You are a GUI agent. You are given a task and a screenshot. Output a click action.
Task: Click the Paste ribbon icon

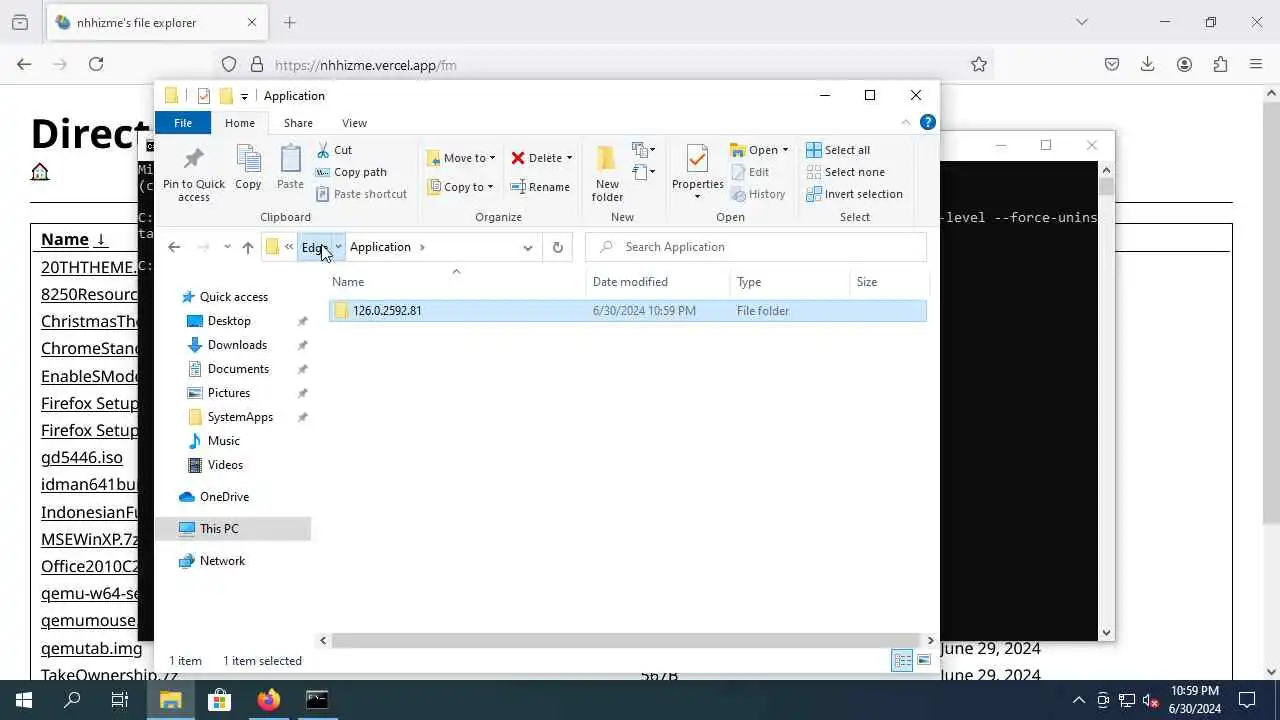(290, 166)
